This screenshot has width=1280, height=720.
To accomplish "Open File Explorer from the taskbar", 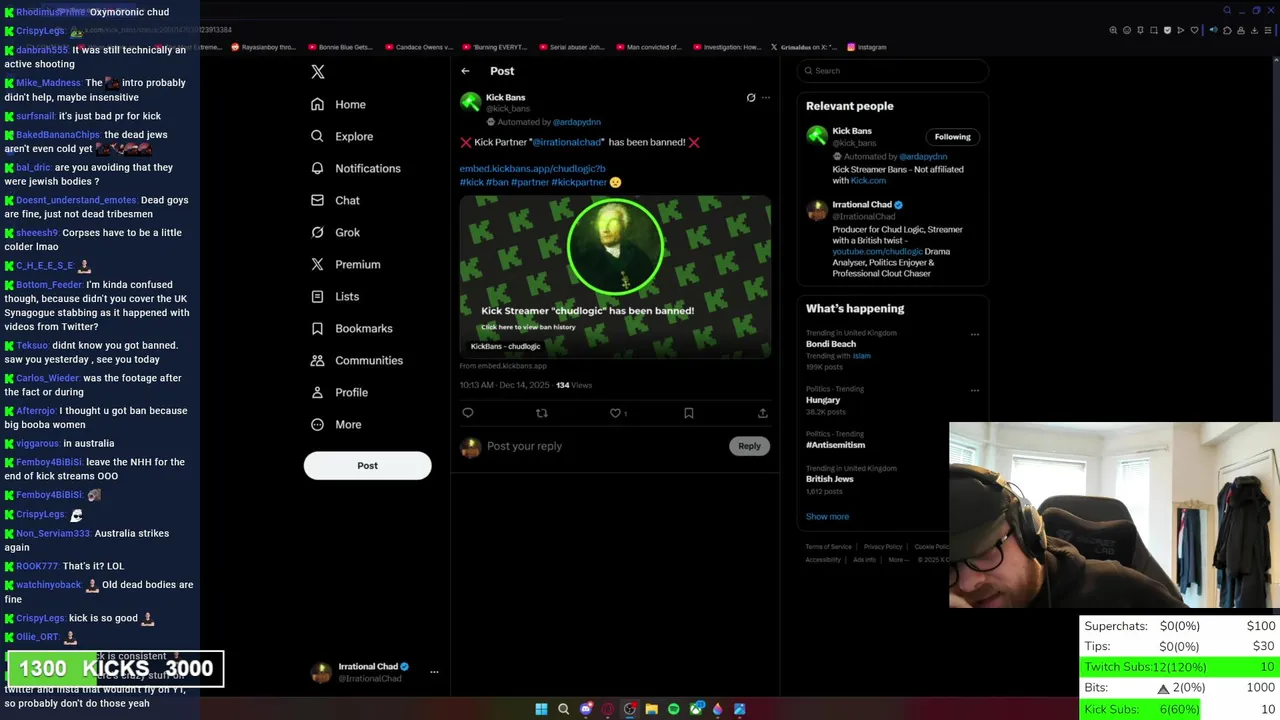I will tap(651, 709).
